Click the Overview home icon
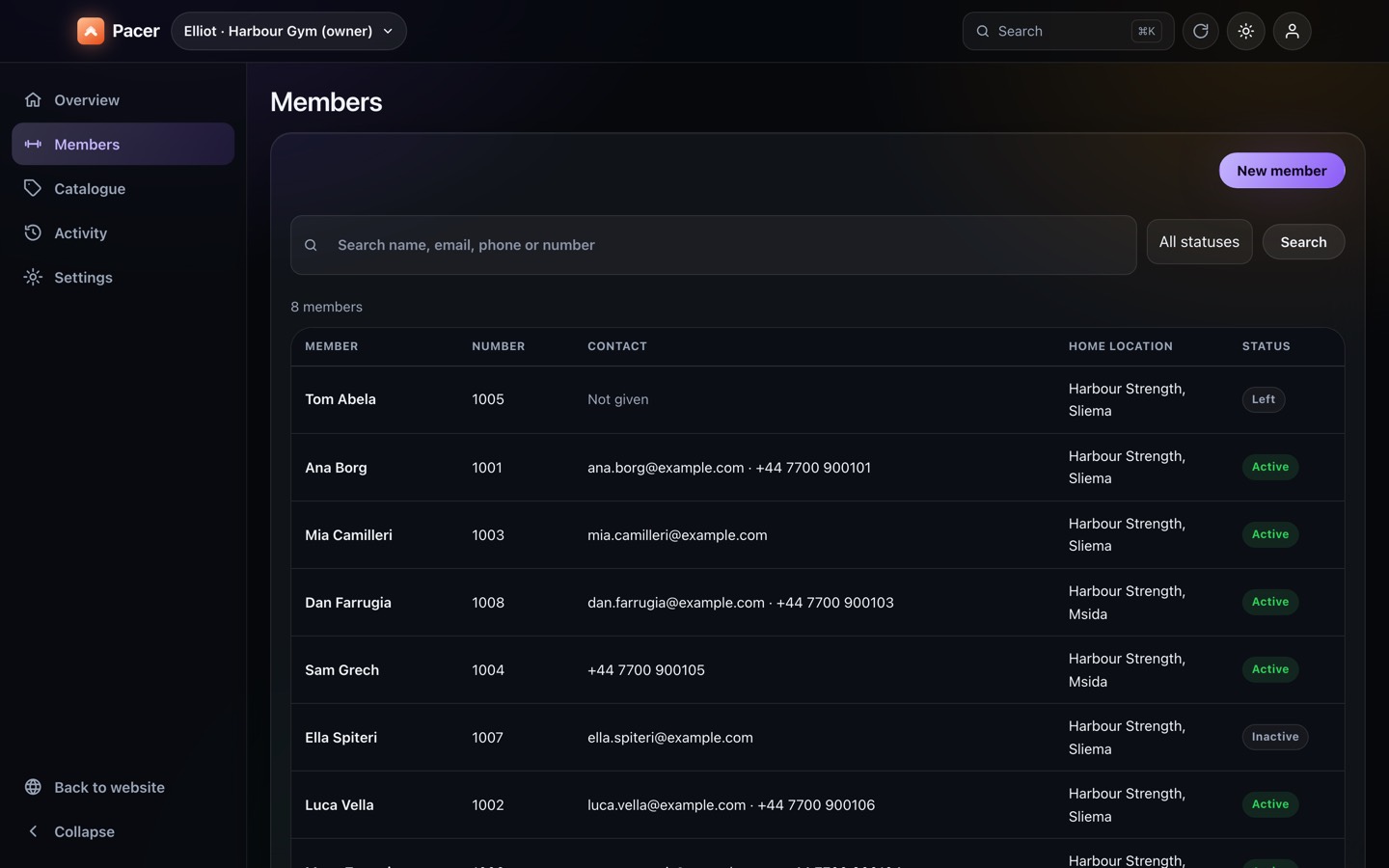1389x868 pixels. coord(33,100)
